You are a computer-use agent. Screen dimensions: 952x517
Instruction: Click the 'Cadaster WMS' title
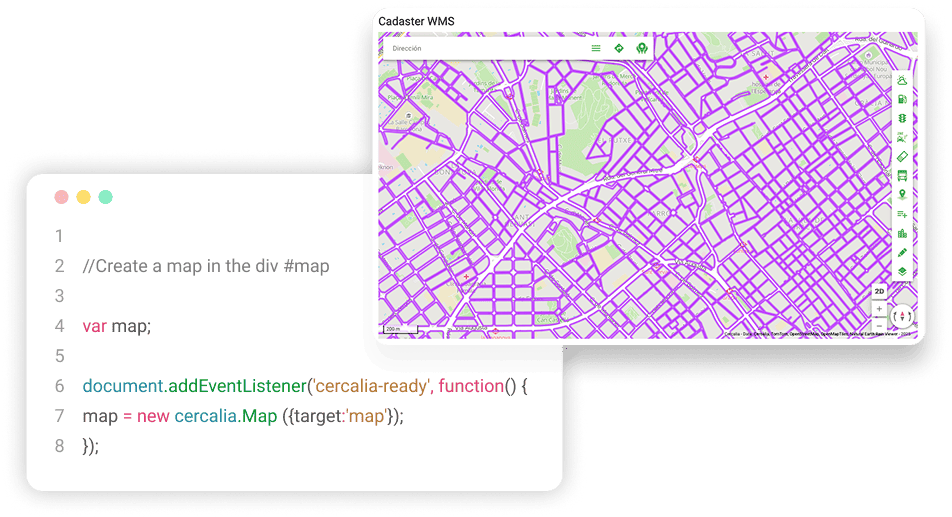[416, 21]
